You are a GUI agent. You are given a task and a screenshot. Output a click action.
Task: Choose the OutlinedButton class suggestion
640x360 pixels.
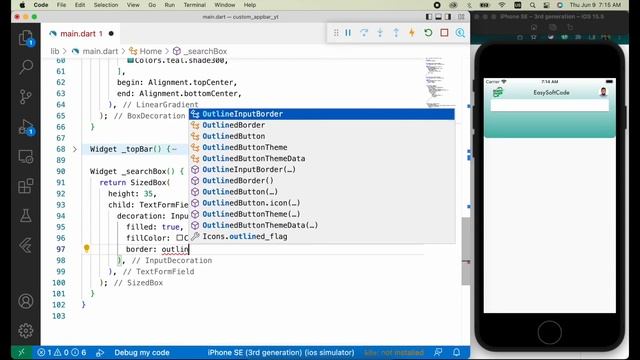pyautogui.click(x=322, y=136)
